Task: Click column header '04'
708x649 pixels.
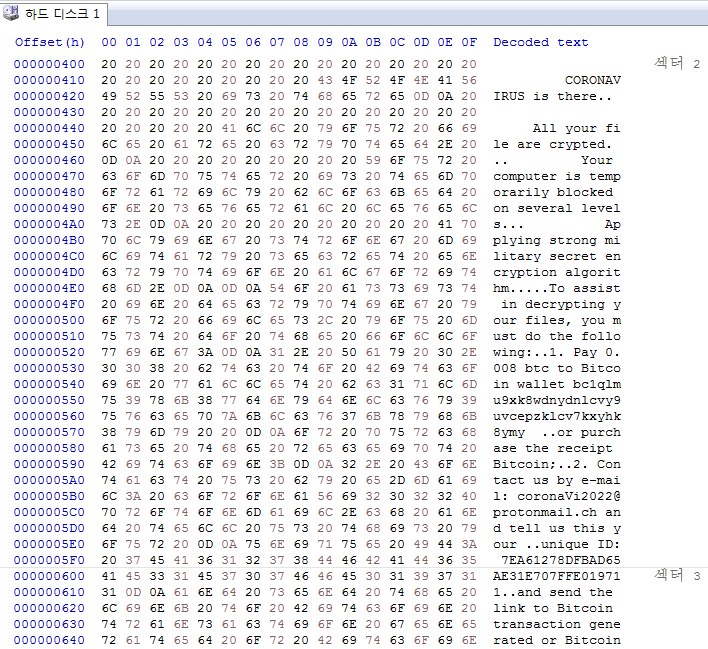Action: (205, 42)
